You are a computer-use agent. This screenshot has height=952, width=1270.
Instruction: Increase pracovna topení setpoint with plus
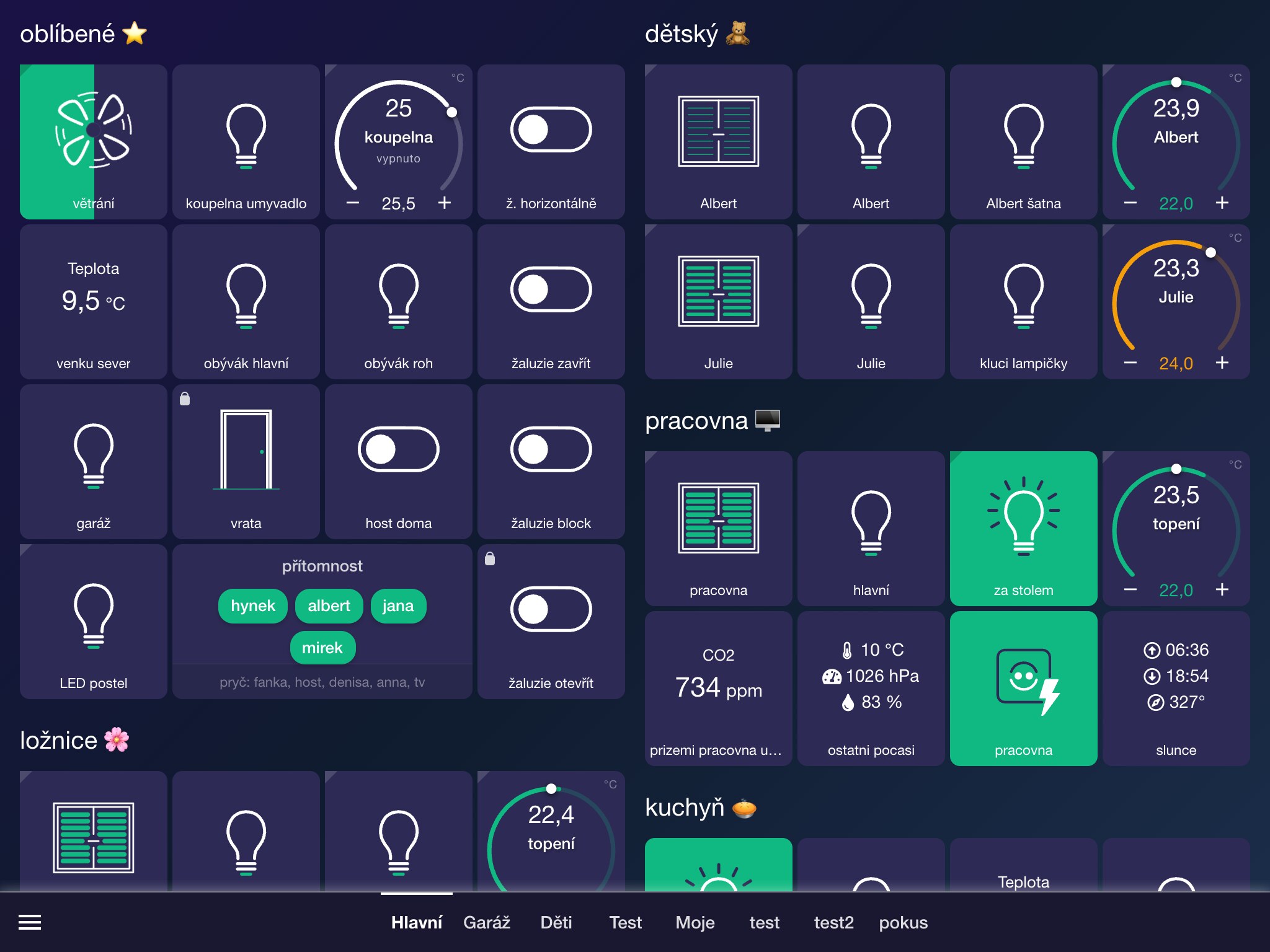coord(1222,589)
